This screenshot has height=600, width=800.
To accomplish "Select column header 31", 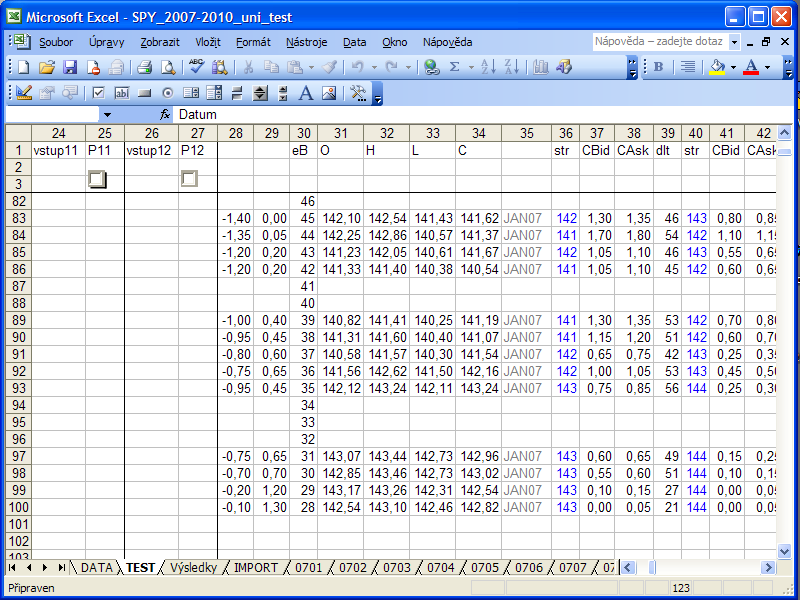I will 340,133.
